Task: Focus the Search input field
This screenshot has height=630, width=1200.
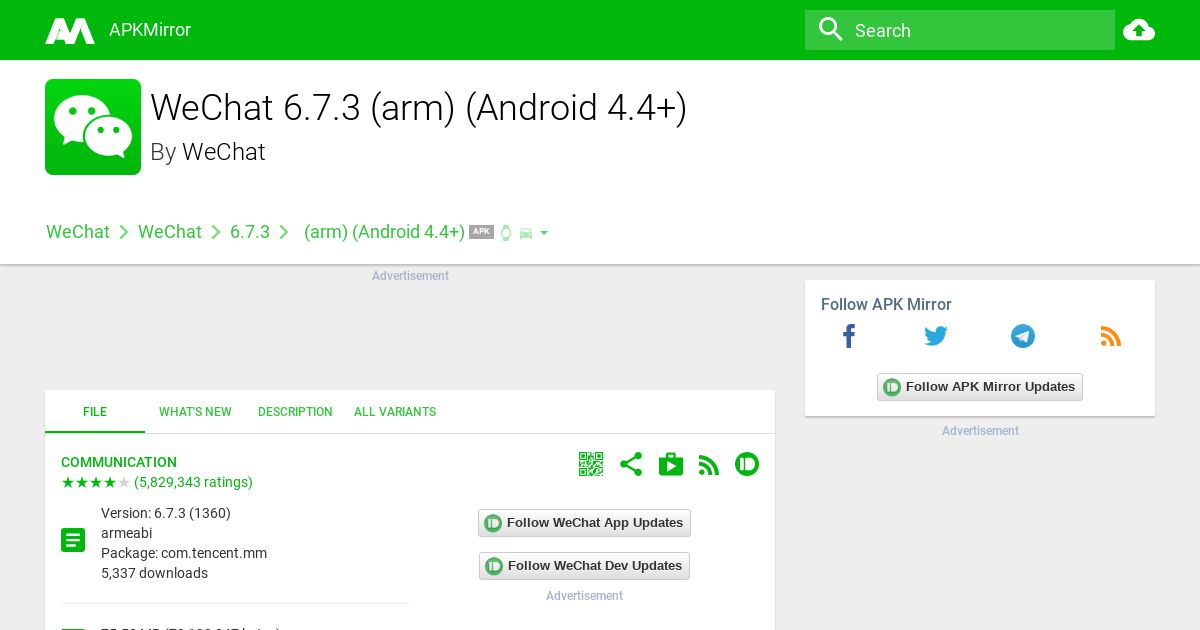Action: pyautogui.click(x=960, y=30)
